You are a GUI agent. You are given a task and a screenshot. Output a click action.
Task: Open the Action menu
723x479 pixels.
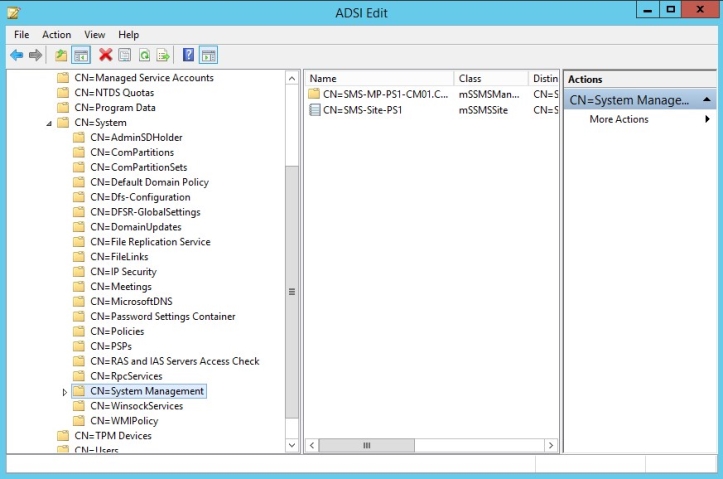pos(56,34)
